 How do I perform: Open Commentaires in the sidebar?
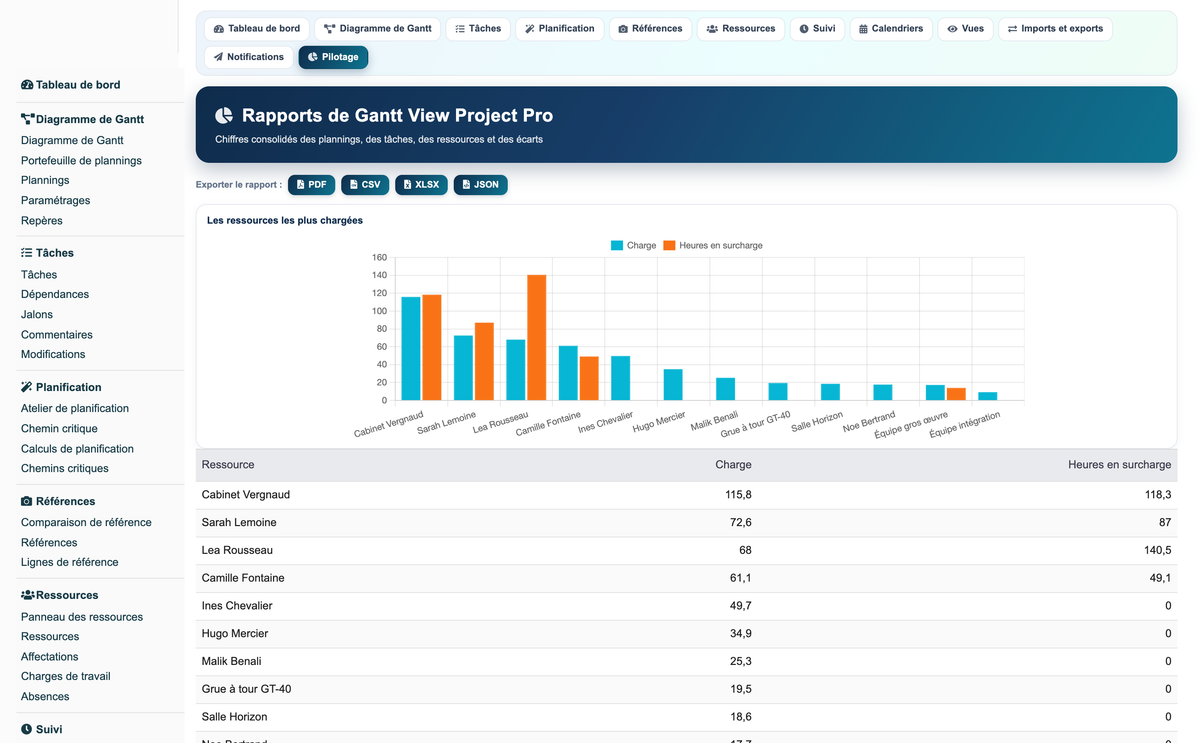(x=57, y=335)
